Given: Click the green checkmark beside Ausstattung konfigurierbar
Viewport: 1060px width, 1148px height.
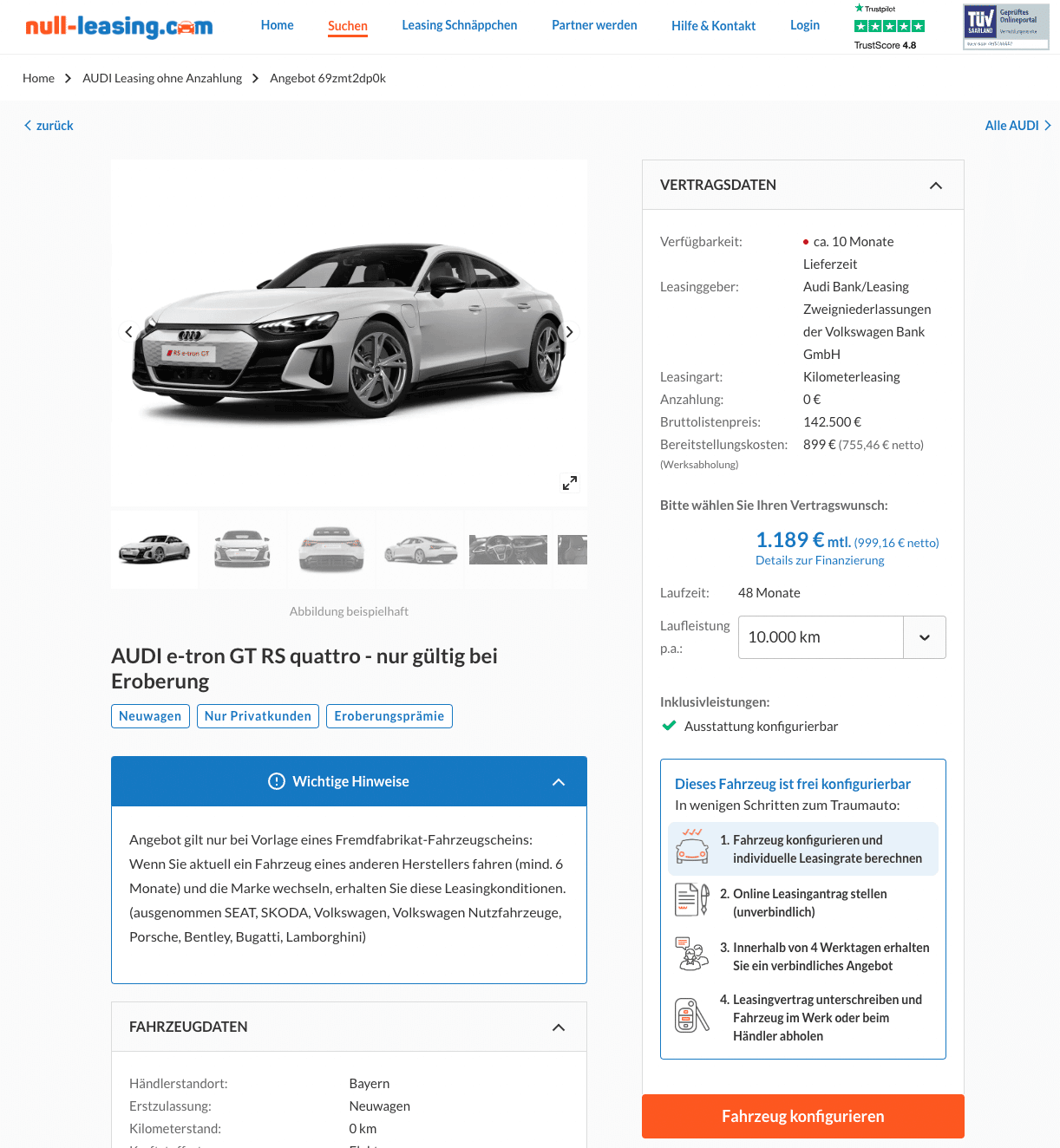Looking at the screenshot, I should tap(669, 726).
